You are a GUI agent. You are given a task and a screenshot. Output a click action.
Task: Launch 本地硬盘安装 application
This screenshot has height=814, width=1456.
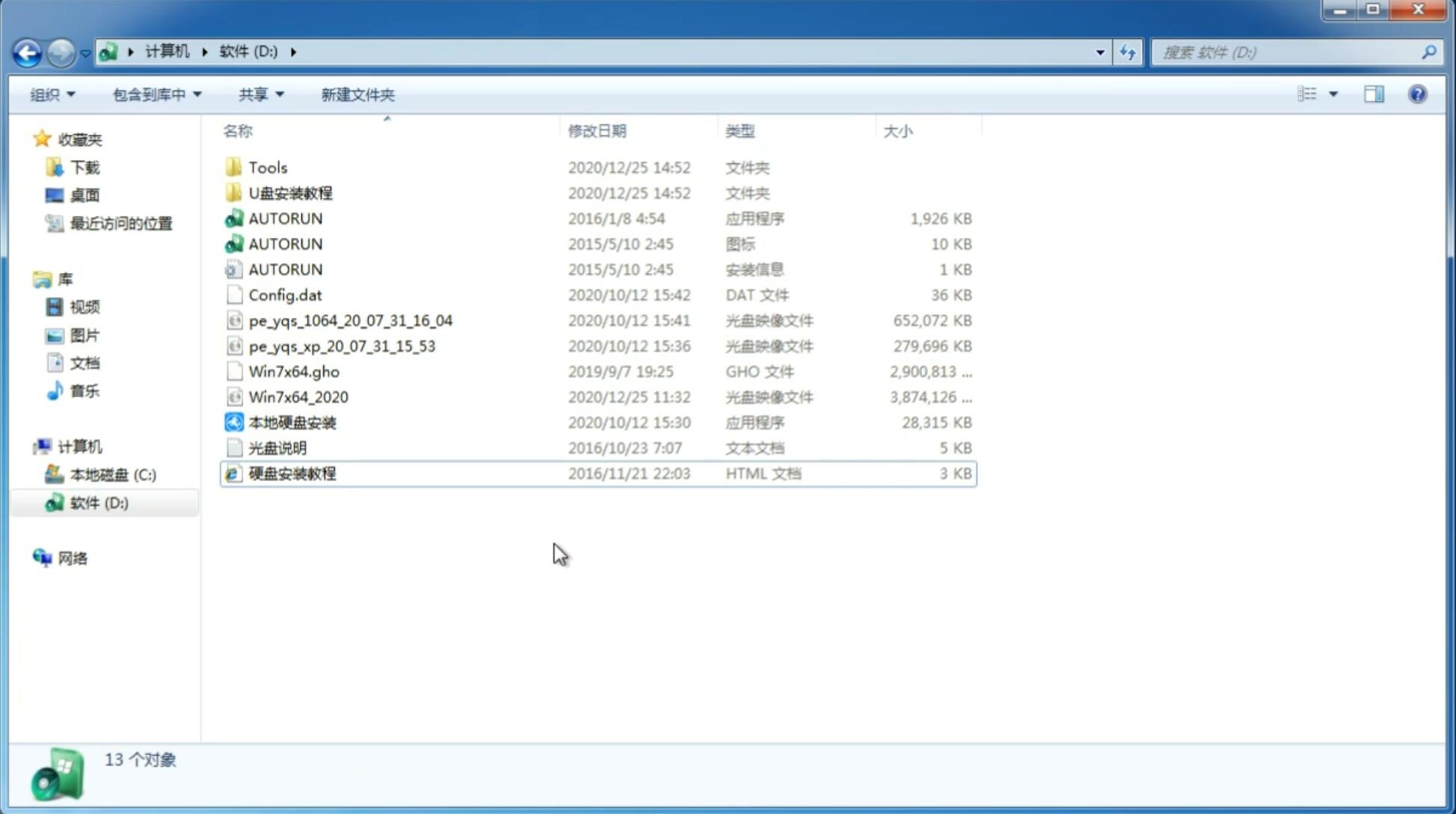coord(292,422)
